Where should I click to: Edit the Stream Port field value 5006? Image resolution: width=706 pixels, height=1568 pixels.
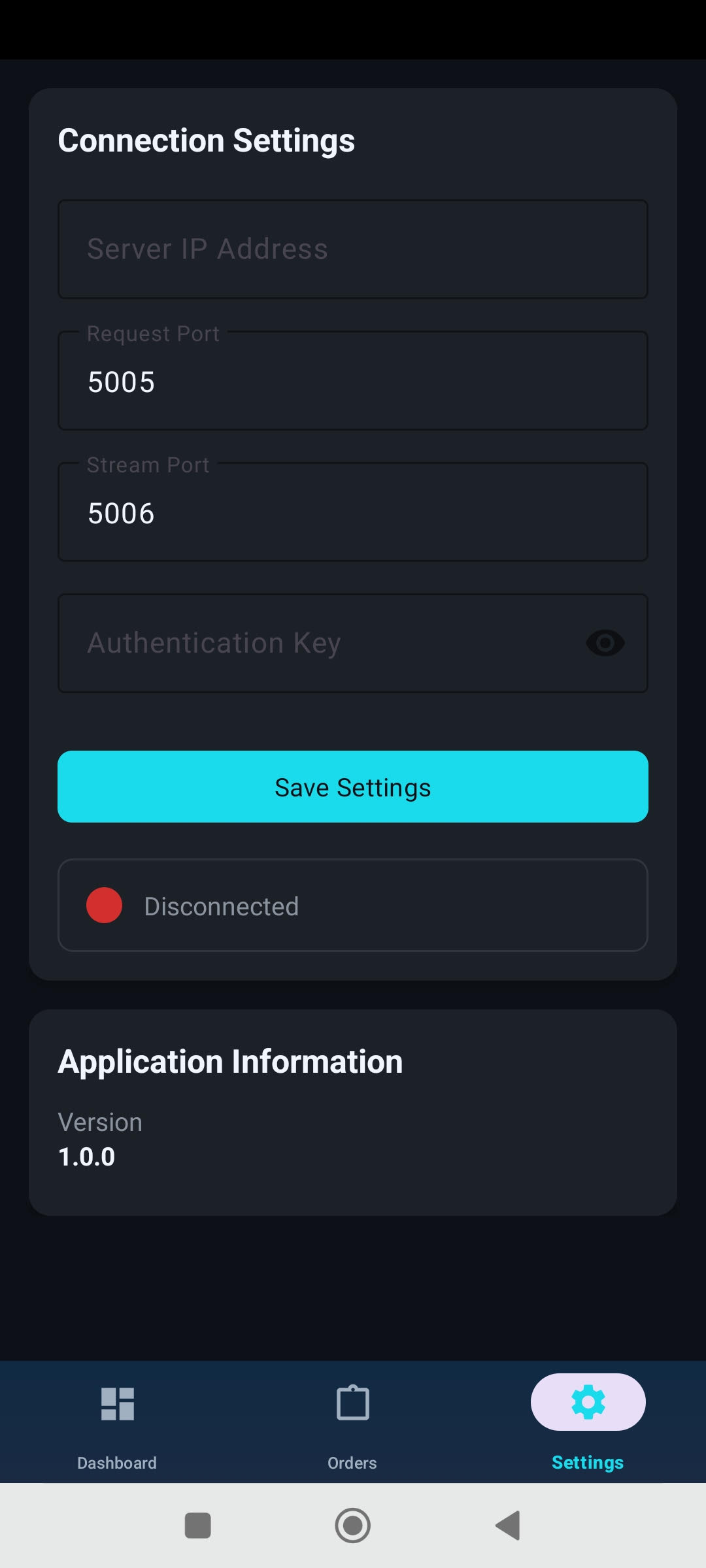point(353,513)
